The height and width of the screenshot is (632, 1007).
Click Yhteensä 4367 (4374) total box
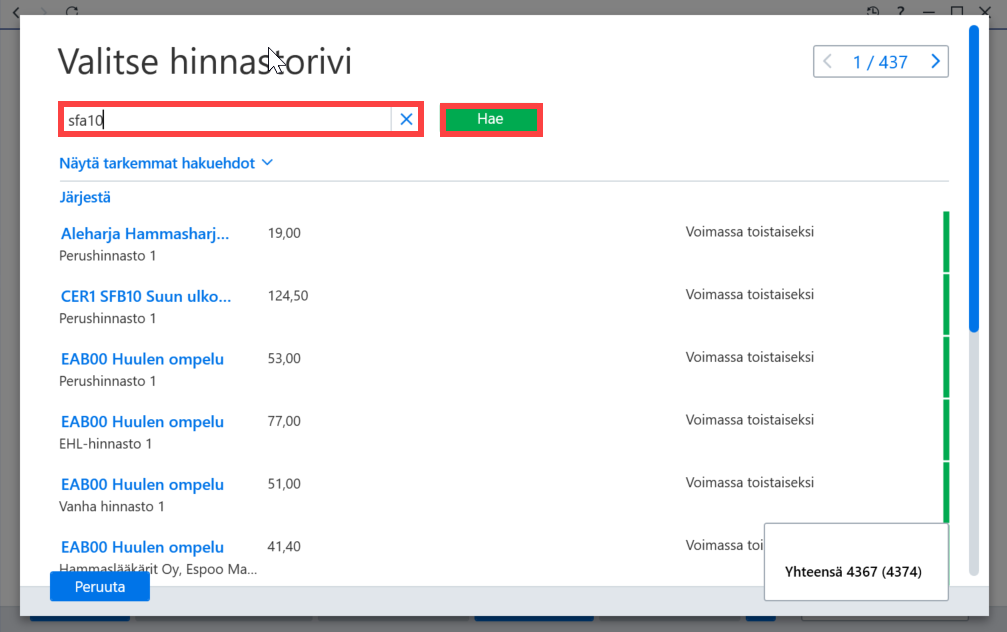pyautogui.click(x=856, y=562)
